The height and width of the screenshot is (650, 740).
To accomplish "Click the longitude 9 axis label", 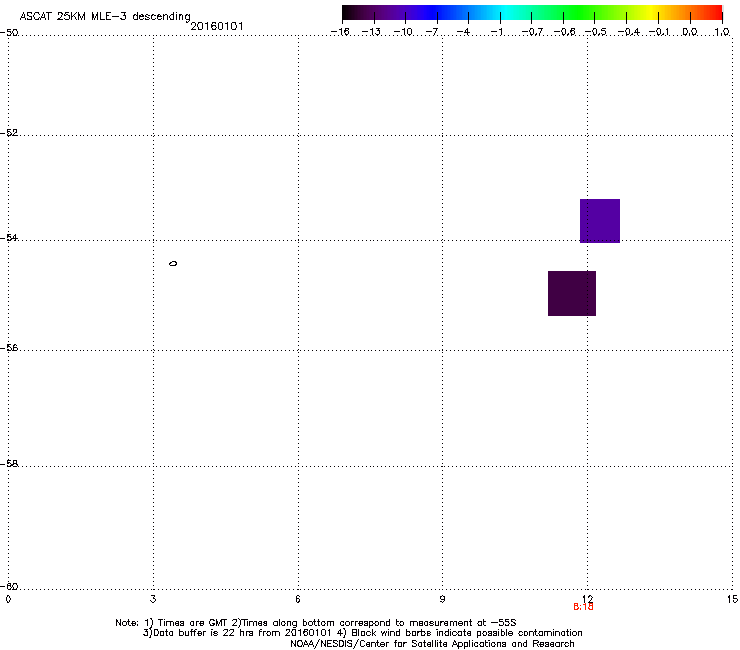I will pos(442,599).
